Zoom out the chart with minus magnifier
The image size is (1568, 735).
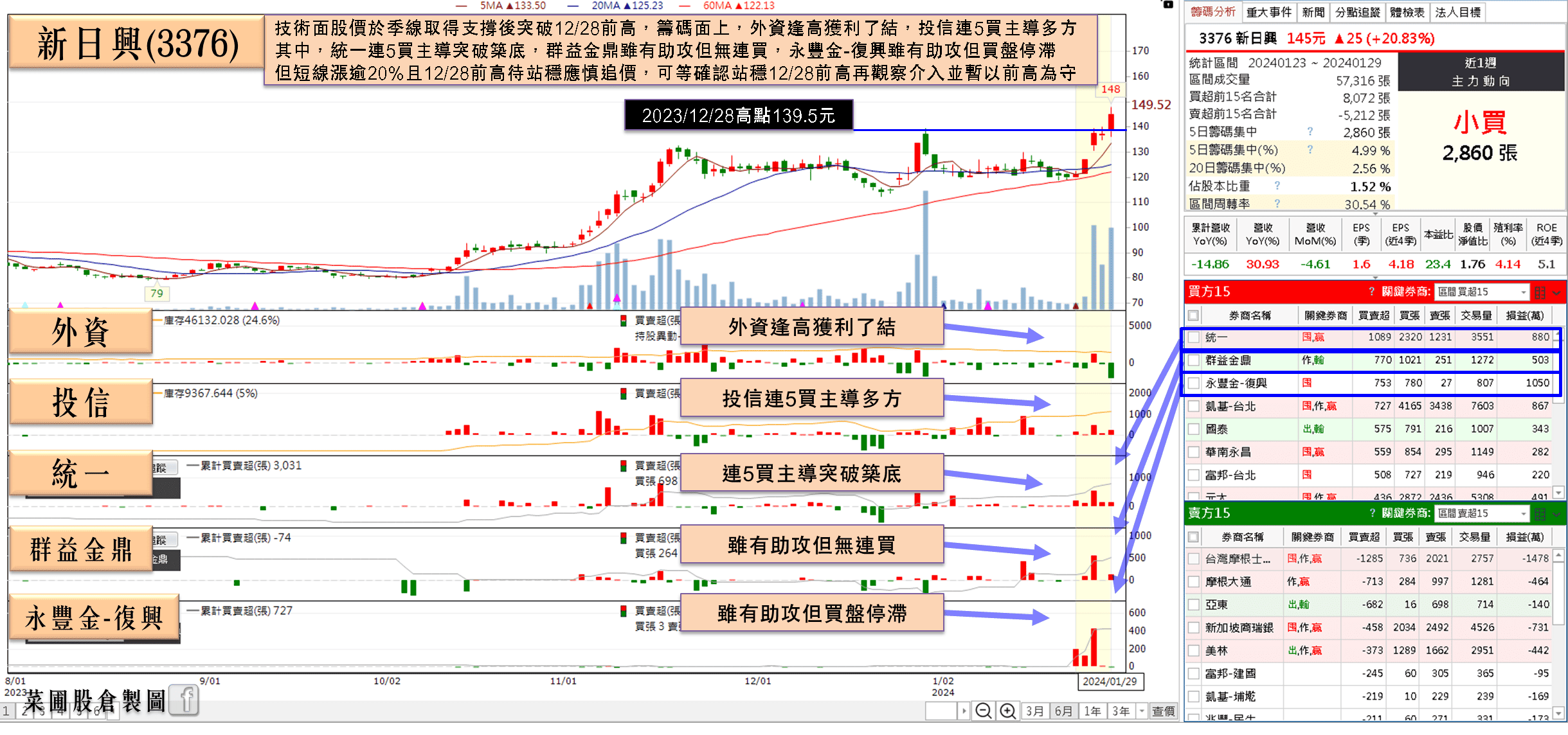tap(983, 711)
